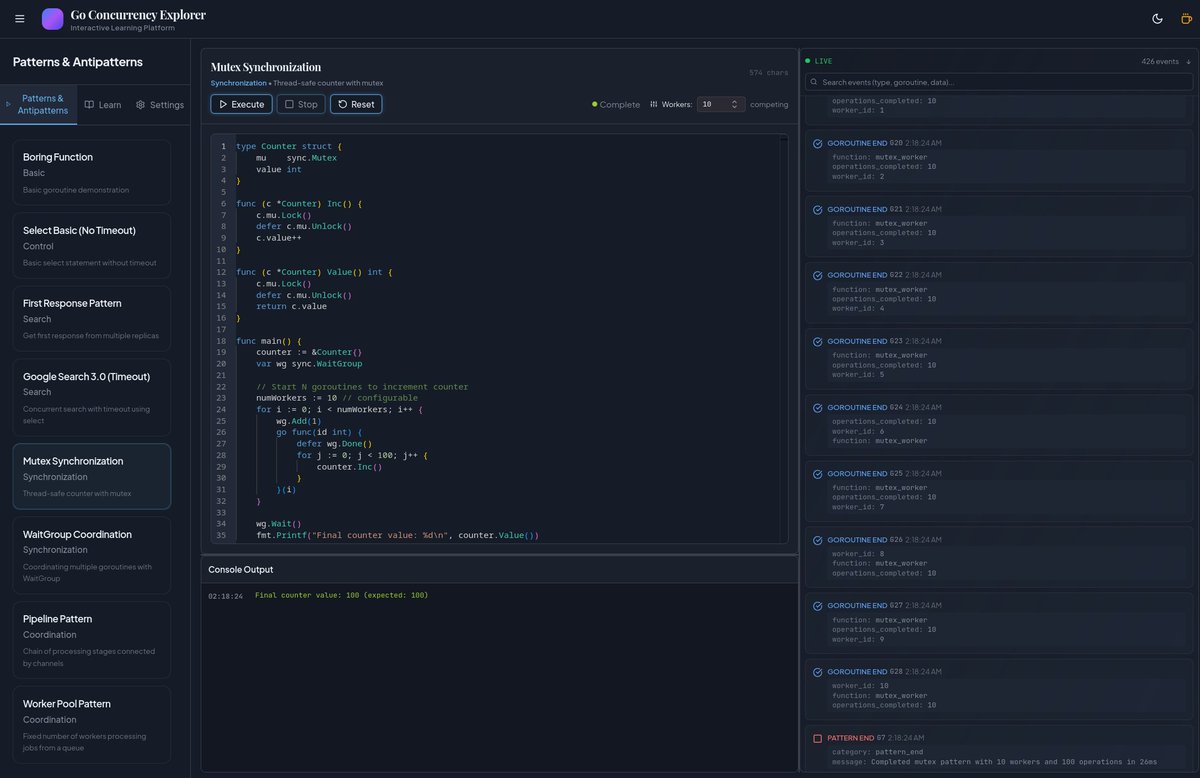The width and height of the screenshot is (1200, 778).
Task: Click the down arrow next to 426 events
Action: pyautogui.click(x=1188, y=61)
